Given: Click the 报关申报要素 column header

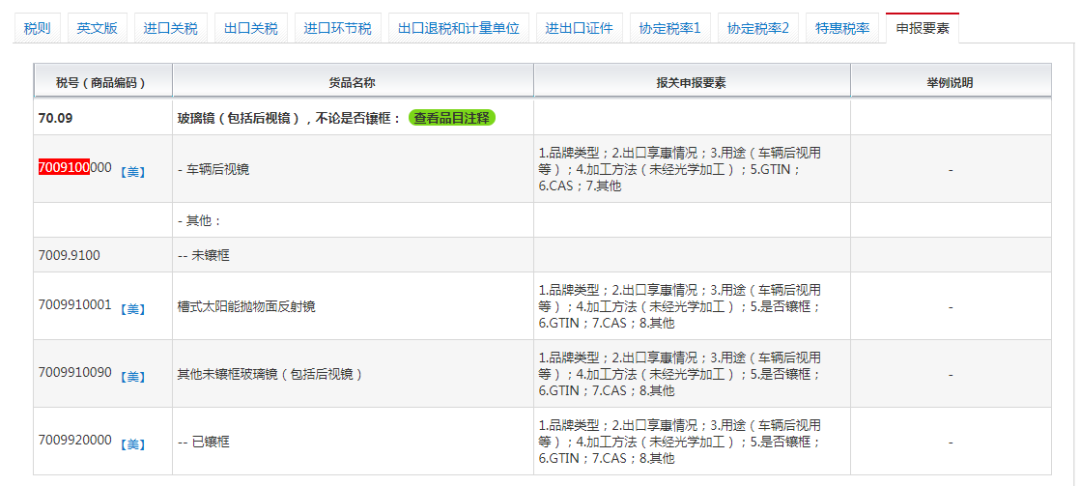Looking at the screenshot, I should 692,83.
